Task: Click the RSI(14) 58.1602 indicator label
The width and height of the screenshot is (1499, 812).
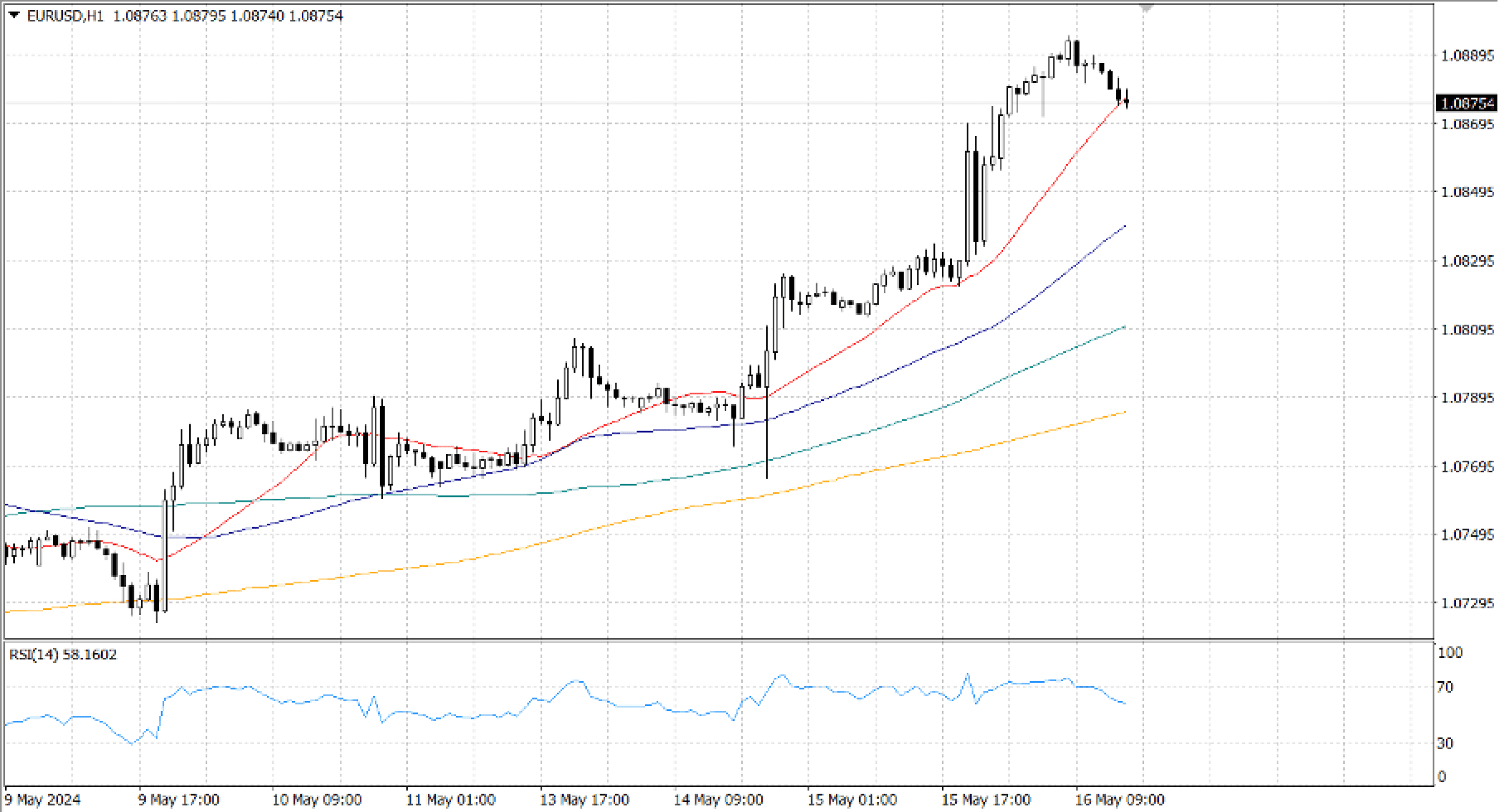Action: click(63, 654)
